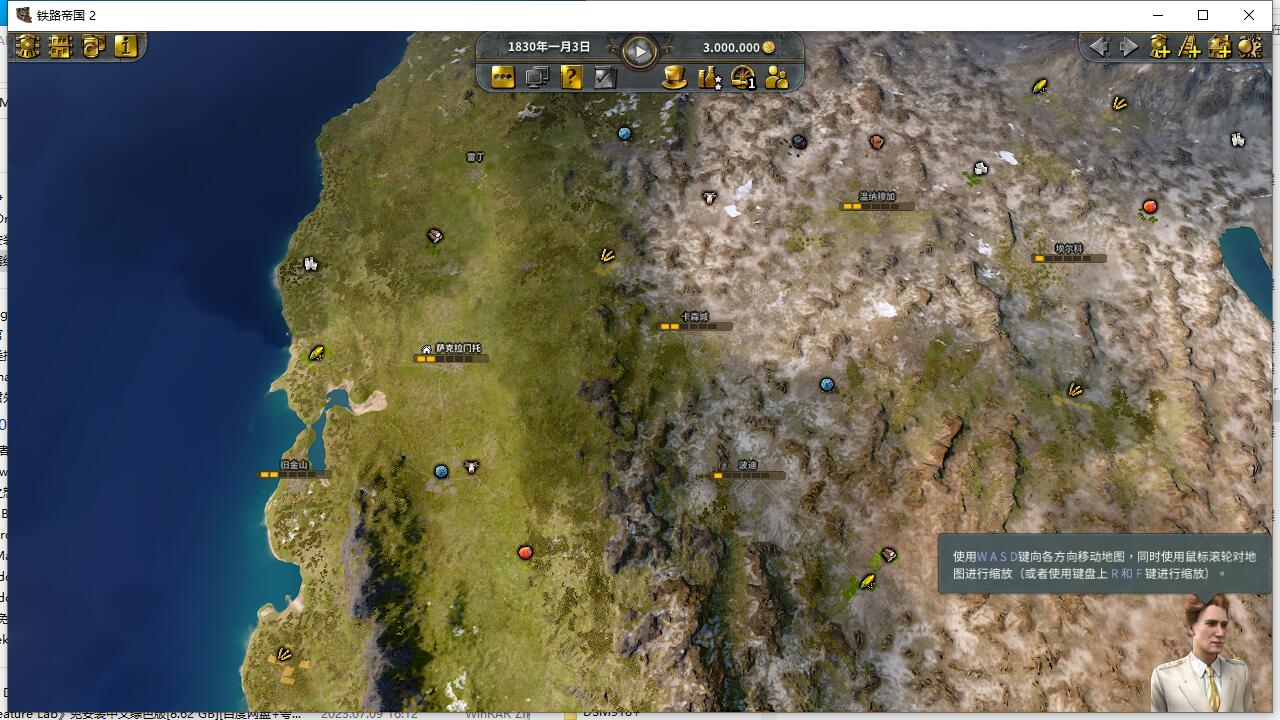Click the add new train icon
The width and height of the screenshot is (1280, 720).
pos(1159,46)
